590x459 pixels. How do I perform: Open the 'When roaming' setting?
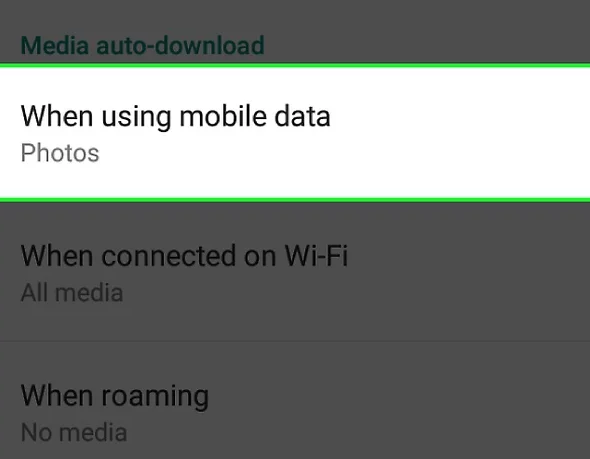295,400
